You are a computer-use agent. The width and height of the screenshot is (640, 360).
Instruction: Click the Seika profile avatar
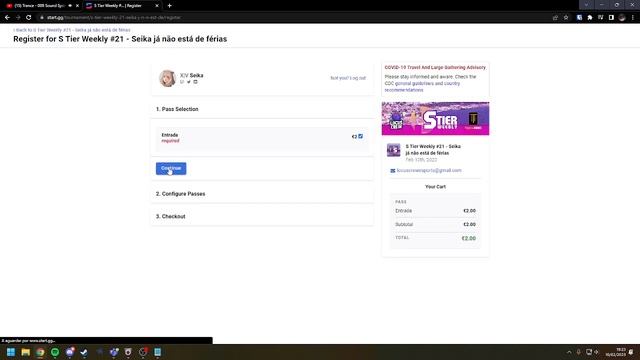[167, 78]
